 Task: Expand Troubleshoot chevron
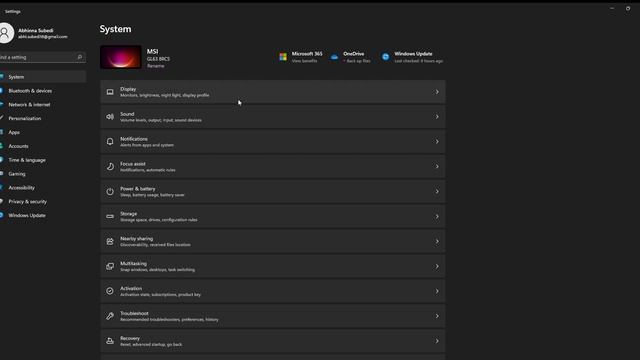(437, 316)
